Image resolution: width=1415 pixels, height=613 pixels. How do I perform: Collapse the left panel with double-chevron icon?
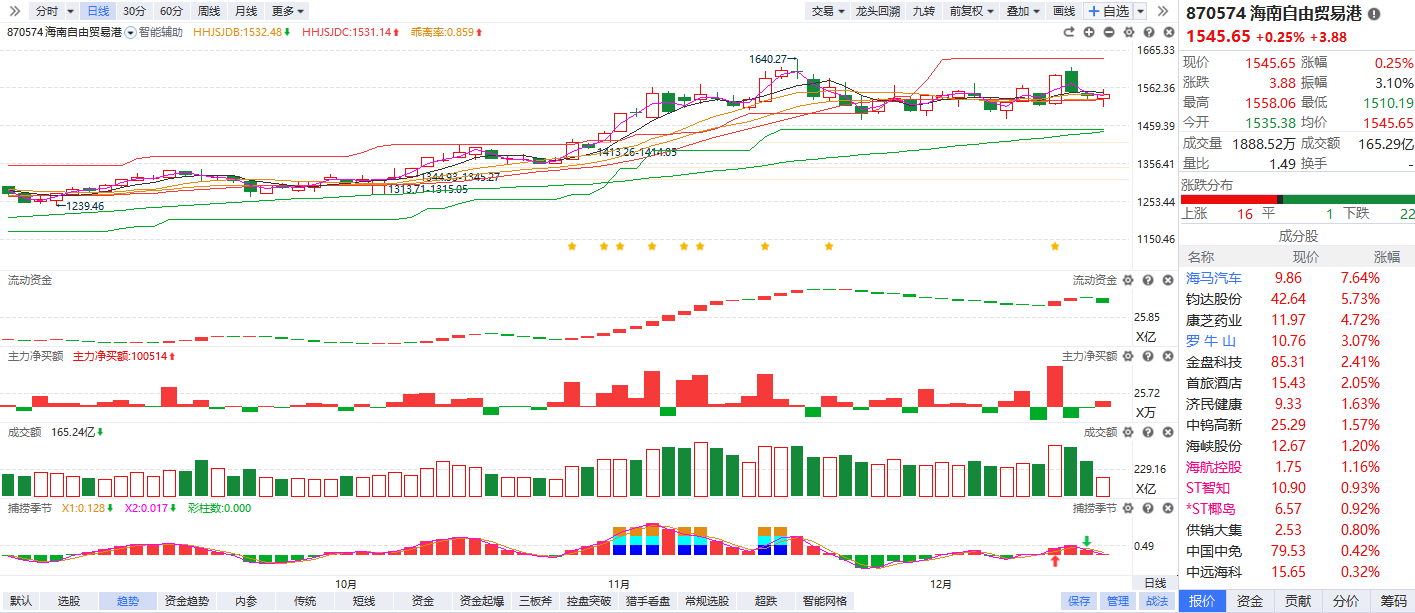point(15,11)
